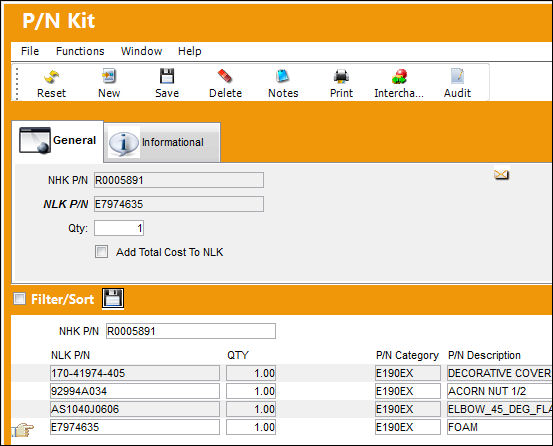Click the floppy disk icon beside Filter/Sort
The width and height of the screenshot is (553, 446).
coord(113,299)
